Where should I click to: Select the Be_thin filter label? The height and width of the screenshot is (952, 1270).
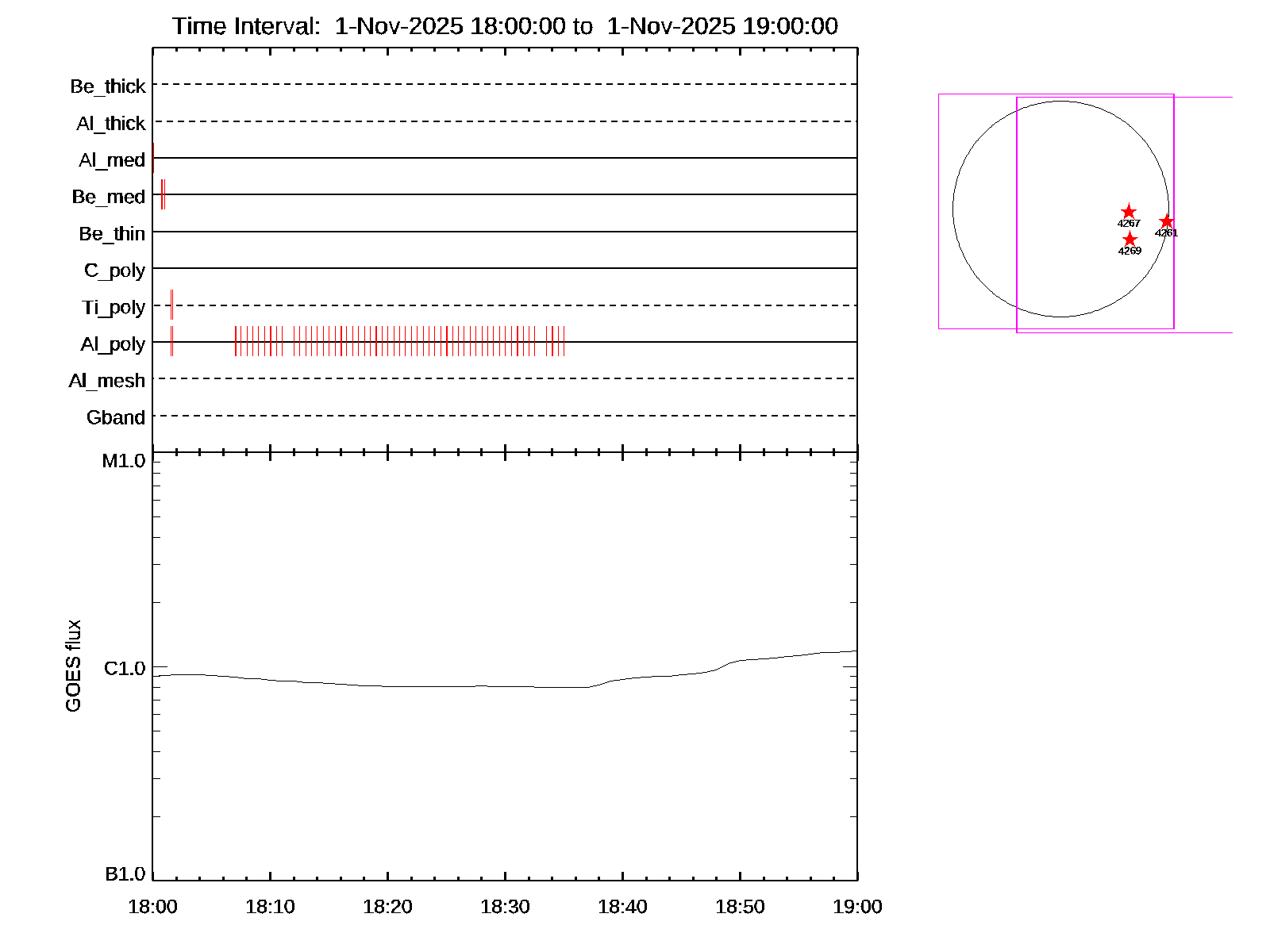pyautogui.click(x=112, y=234)
